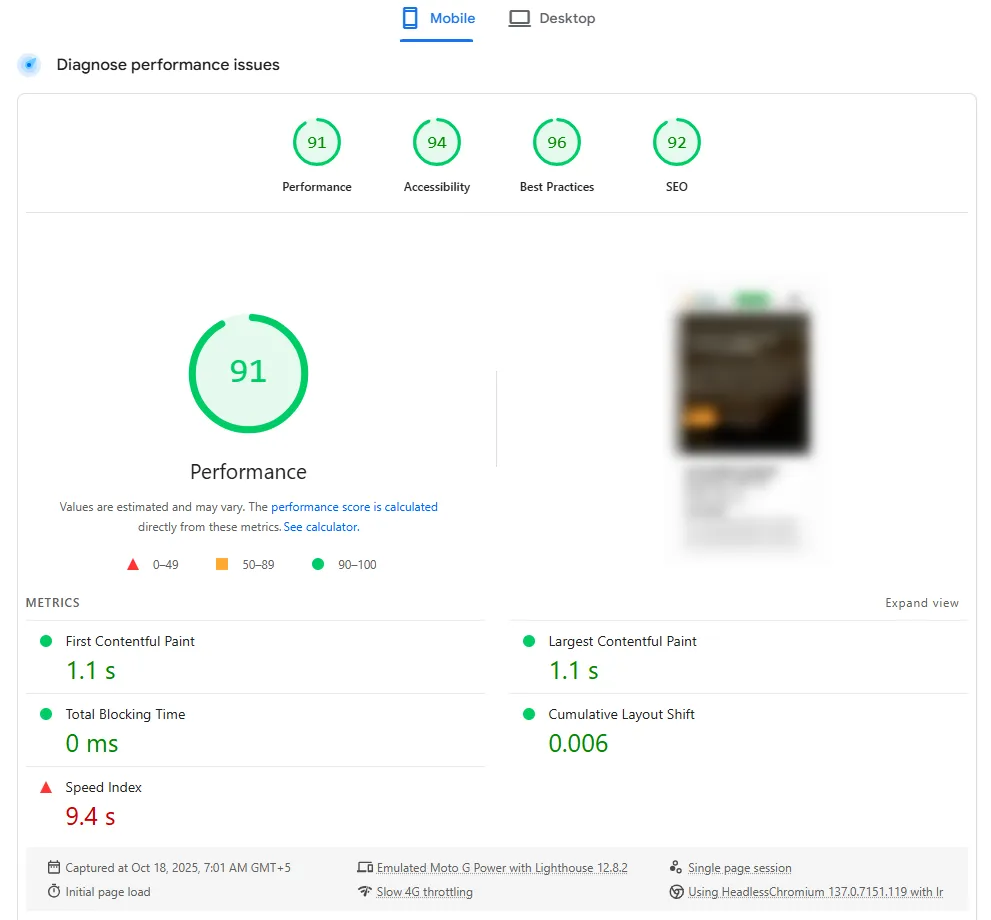Select the 91 Performance score gauge

coord(248,373)
